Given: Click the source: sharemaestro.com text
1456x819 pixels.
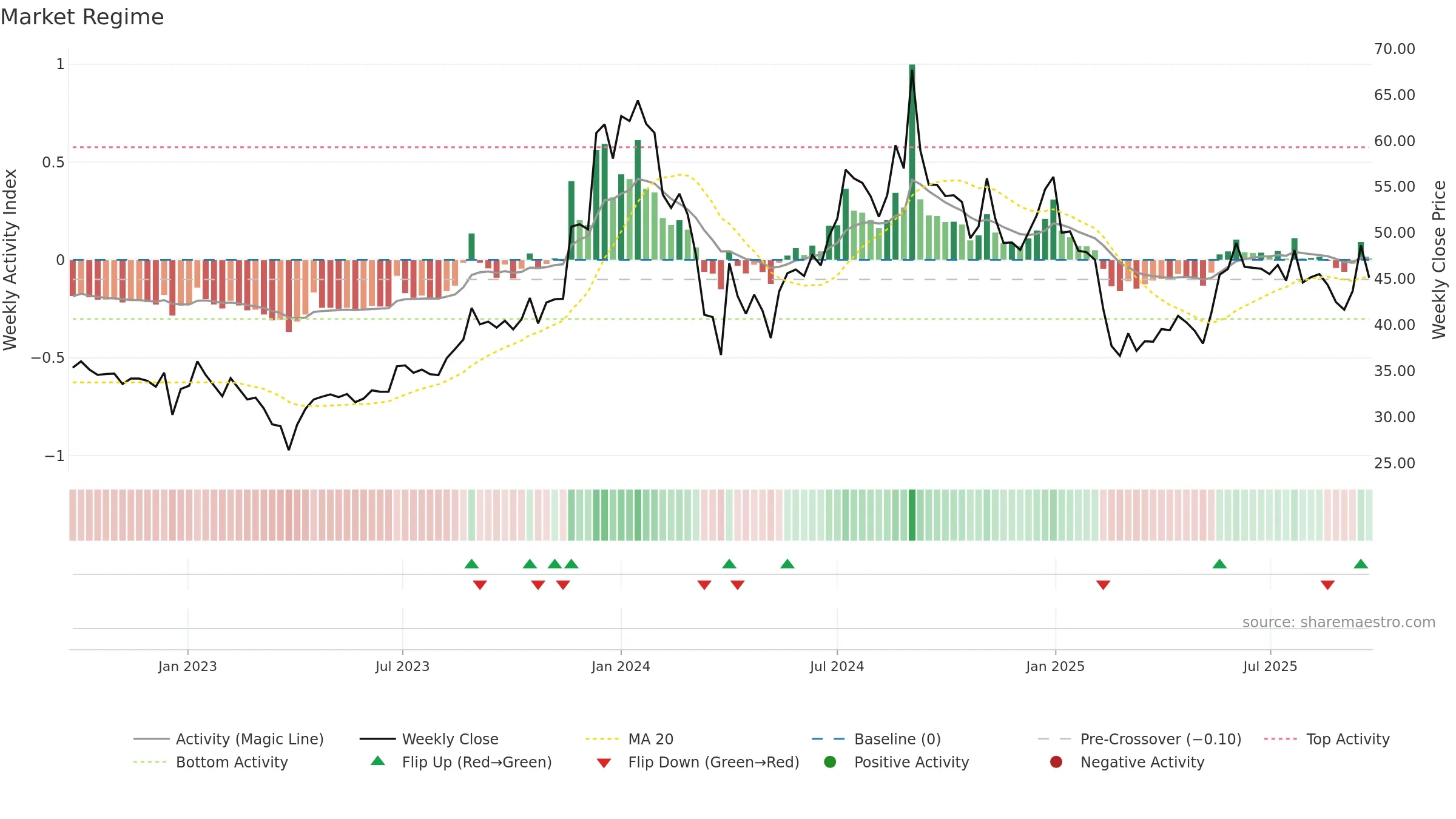Looking at the screenshot, I should 1339,622.
